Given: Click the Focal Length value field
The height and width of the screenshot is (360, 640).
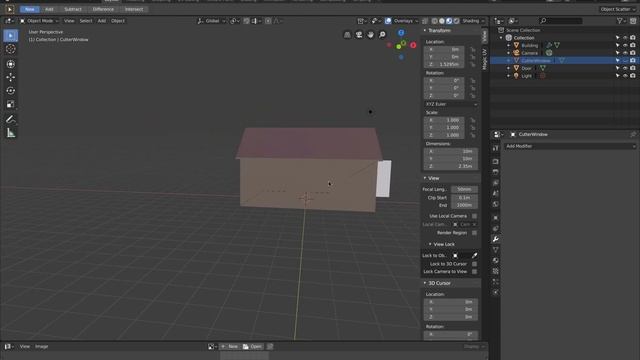Looking at the screenshot, I should point(464,189).
